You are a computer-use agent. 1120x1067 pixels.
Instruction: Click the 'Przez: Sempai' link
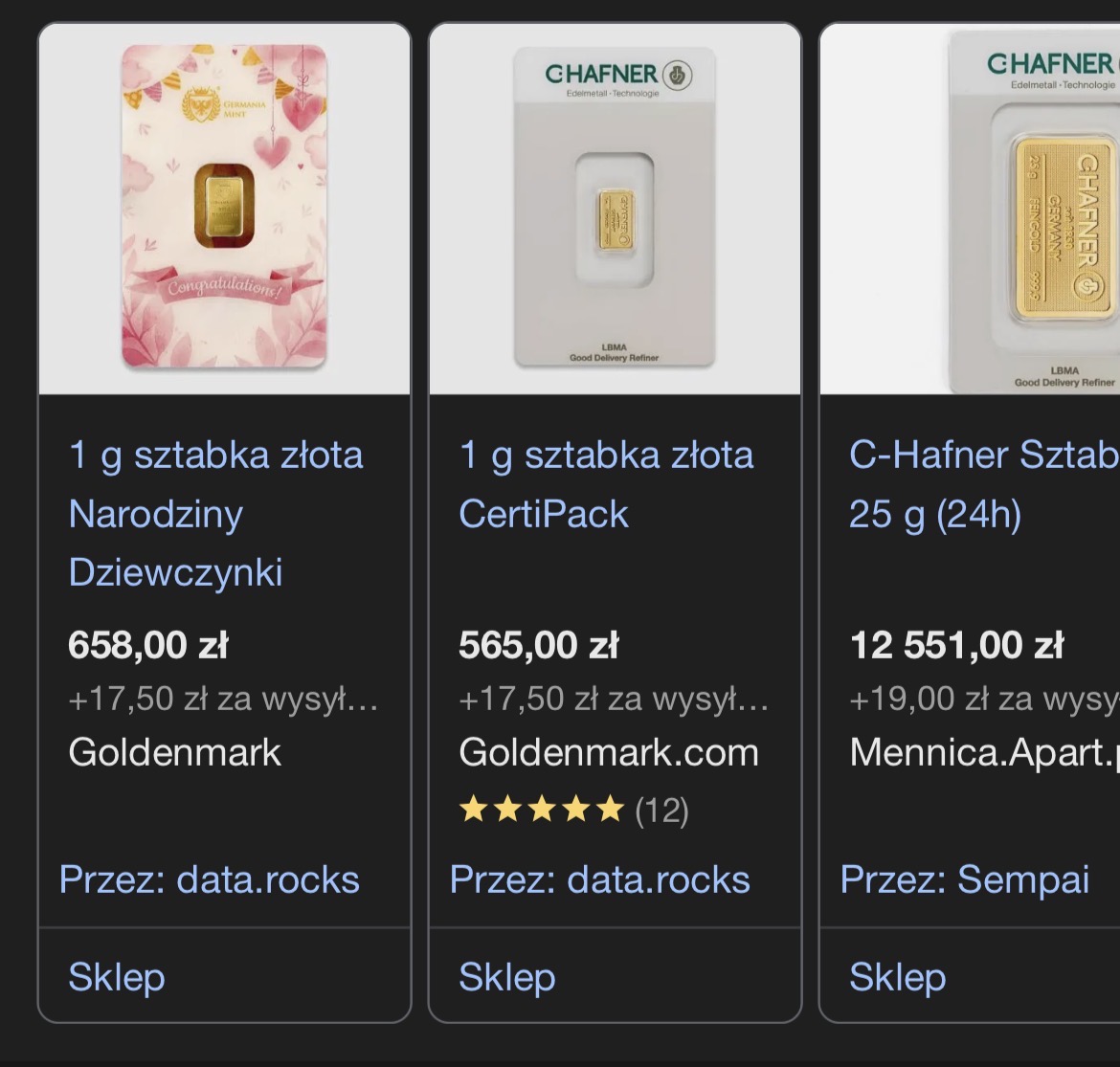point(965,879)
